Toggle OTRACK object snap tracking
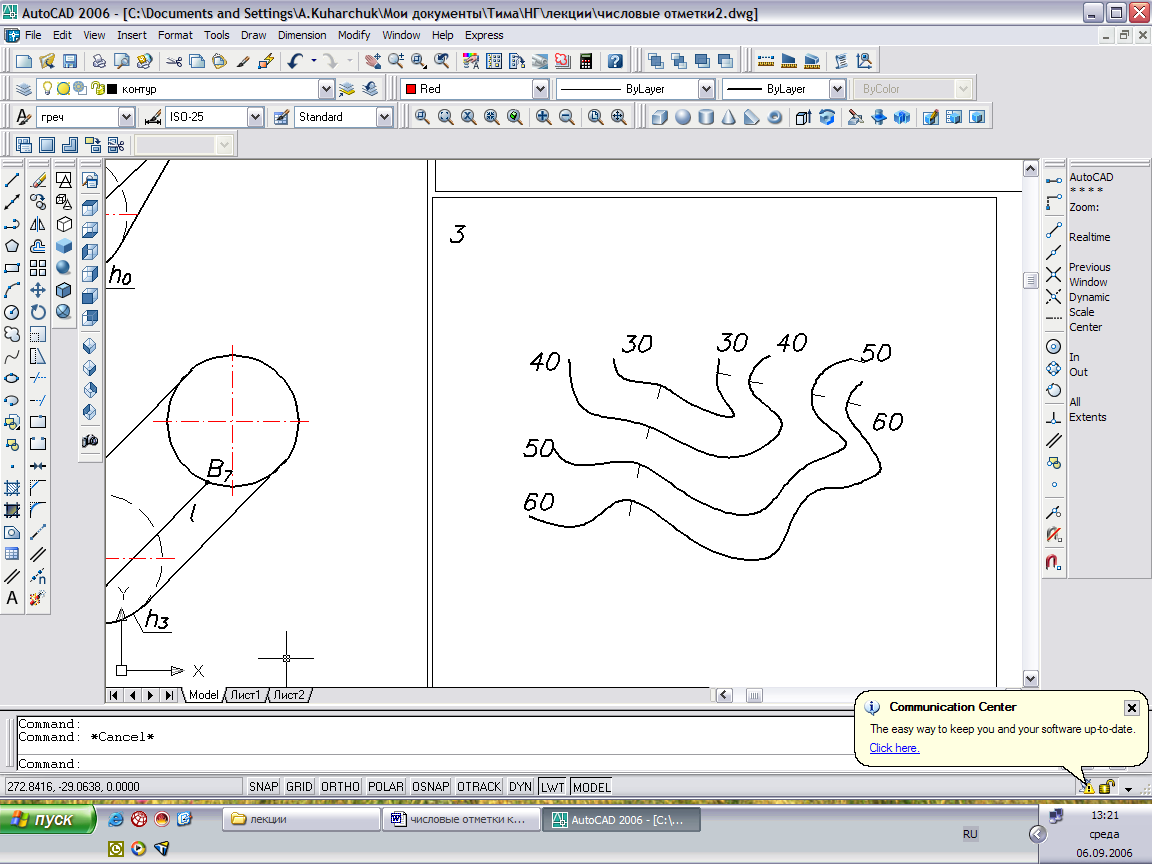This screenshot has width=1152, height=864. pos(479,787)
